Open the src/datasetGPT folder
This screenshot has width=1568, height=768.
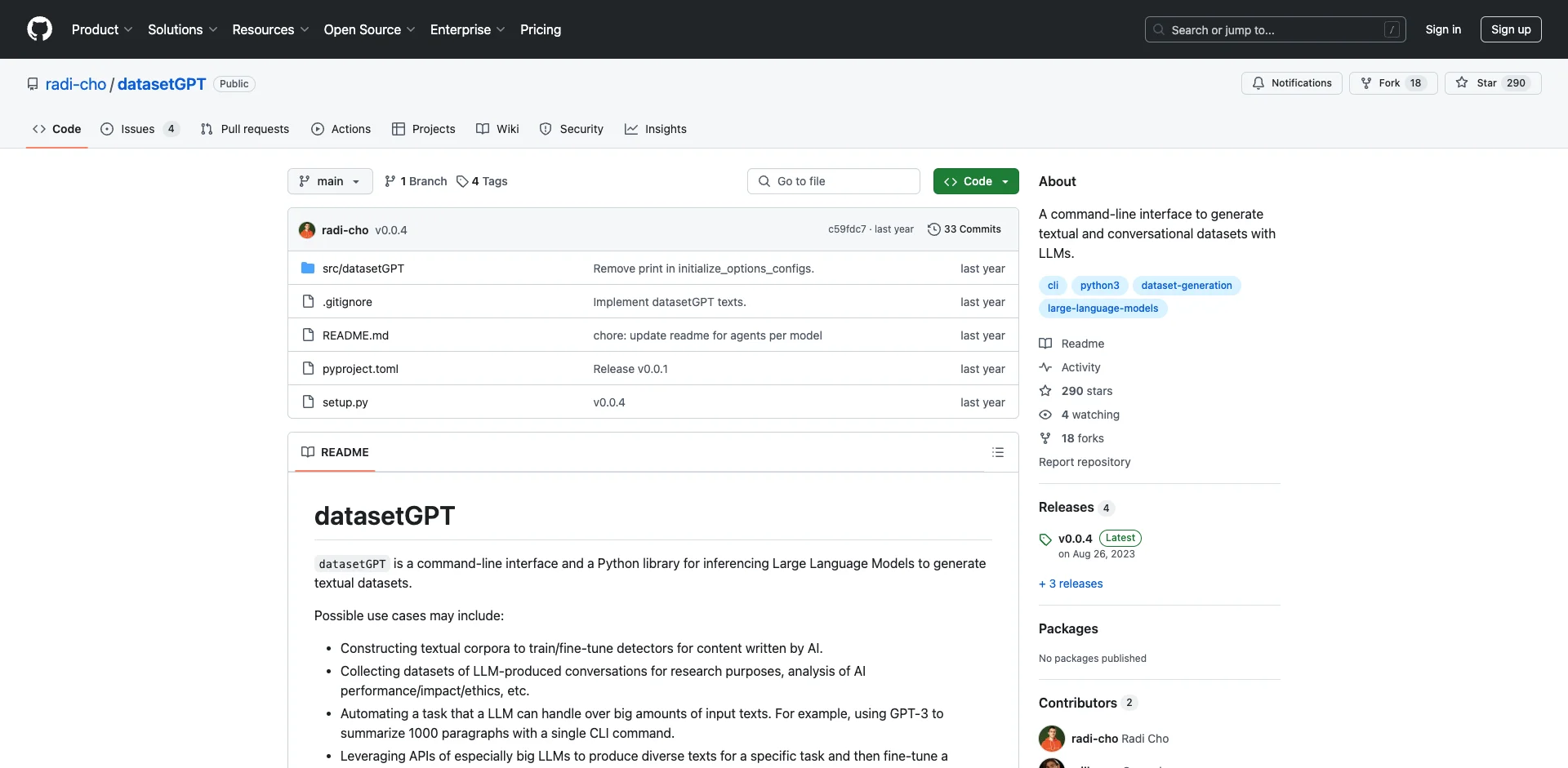click(363, 269)
